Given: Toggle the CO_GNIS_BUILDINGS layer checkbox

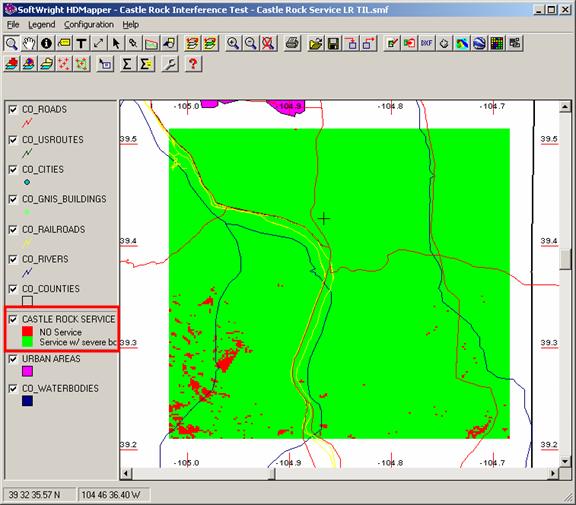Looking at the screenshot, I should (x=13, y=199).
